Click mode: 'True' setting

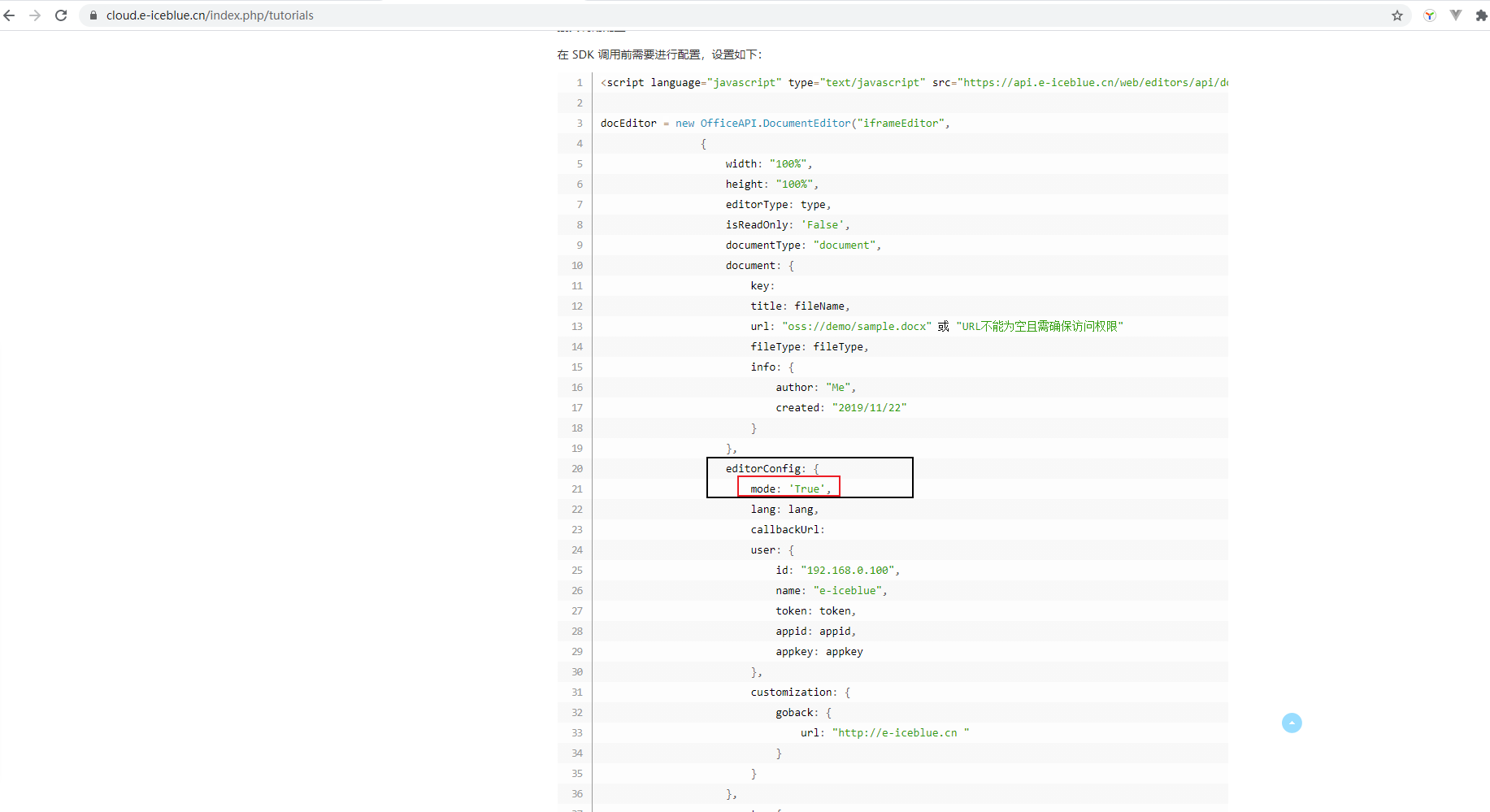(x=791, y=489)
